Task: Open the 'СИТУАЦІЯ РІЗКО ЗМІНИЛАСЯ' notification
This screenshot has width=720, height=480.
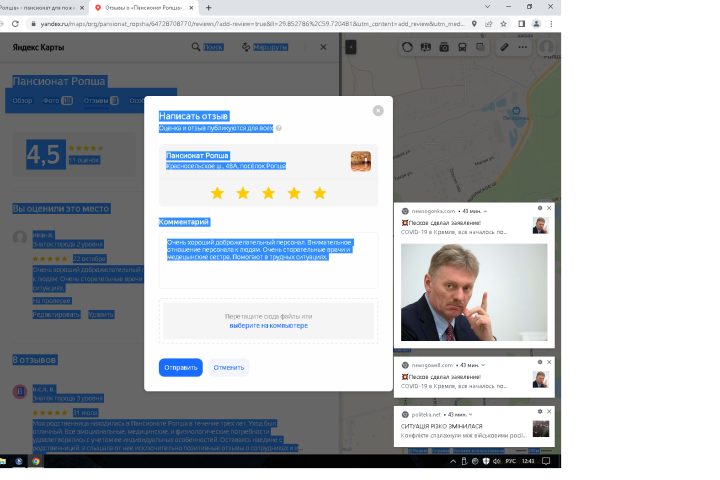Action: pyautogui.click(x=474, y=427)
